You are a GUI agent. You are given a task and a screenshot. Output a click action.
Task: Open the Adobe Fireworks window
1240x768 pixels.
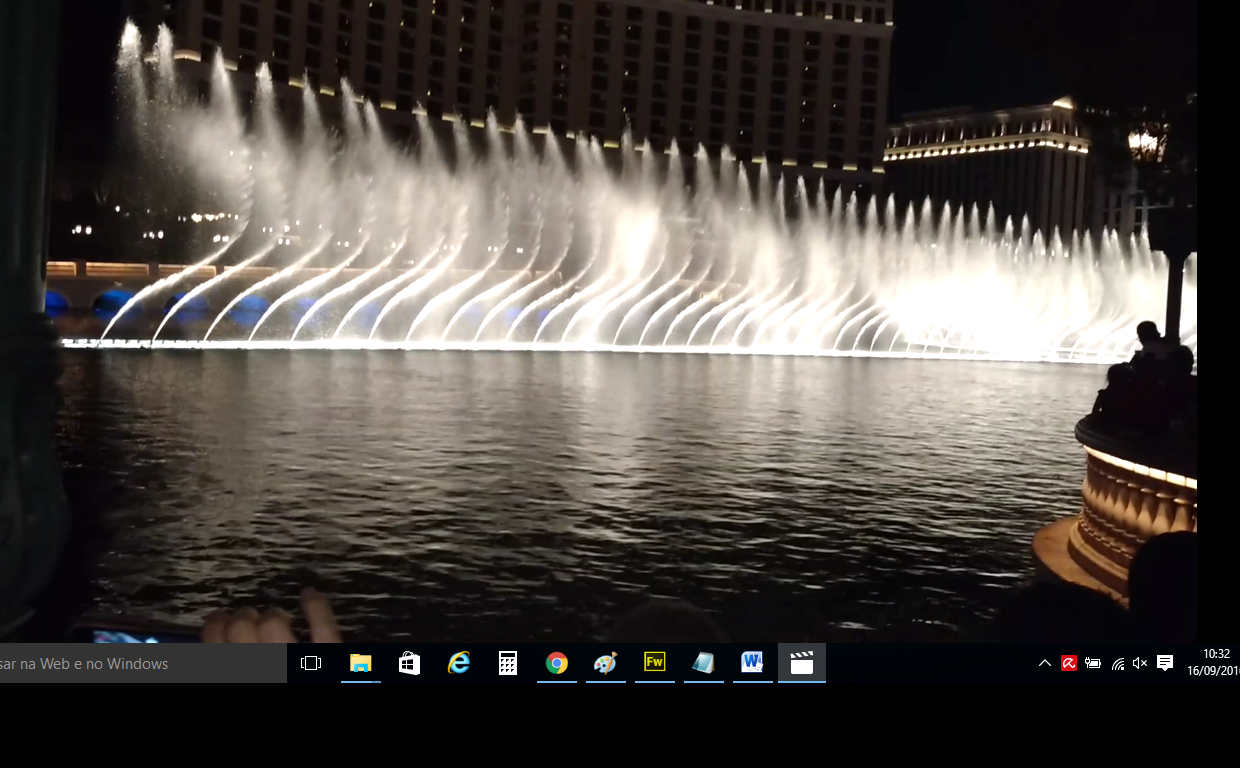click(x=654, y=663)
